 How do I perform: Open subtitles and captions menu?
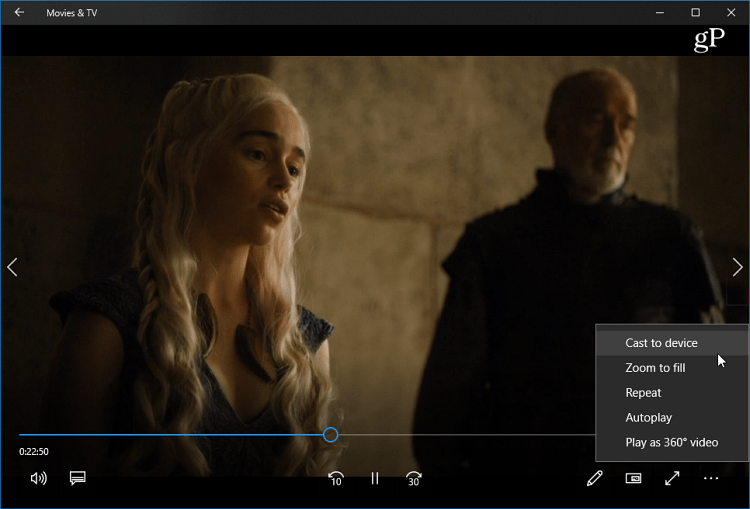pos(77,478)
